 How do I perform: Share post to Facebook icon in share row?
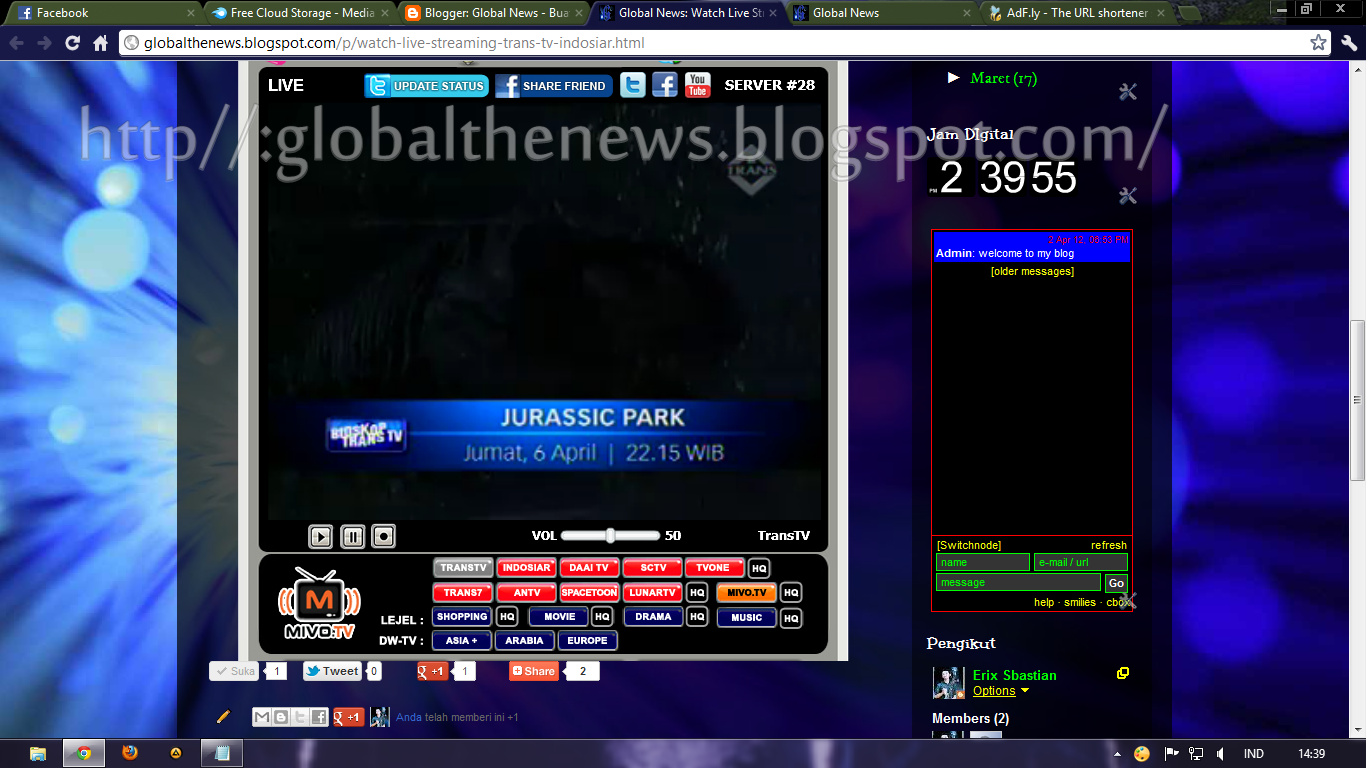tap(319, 717)
